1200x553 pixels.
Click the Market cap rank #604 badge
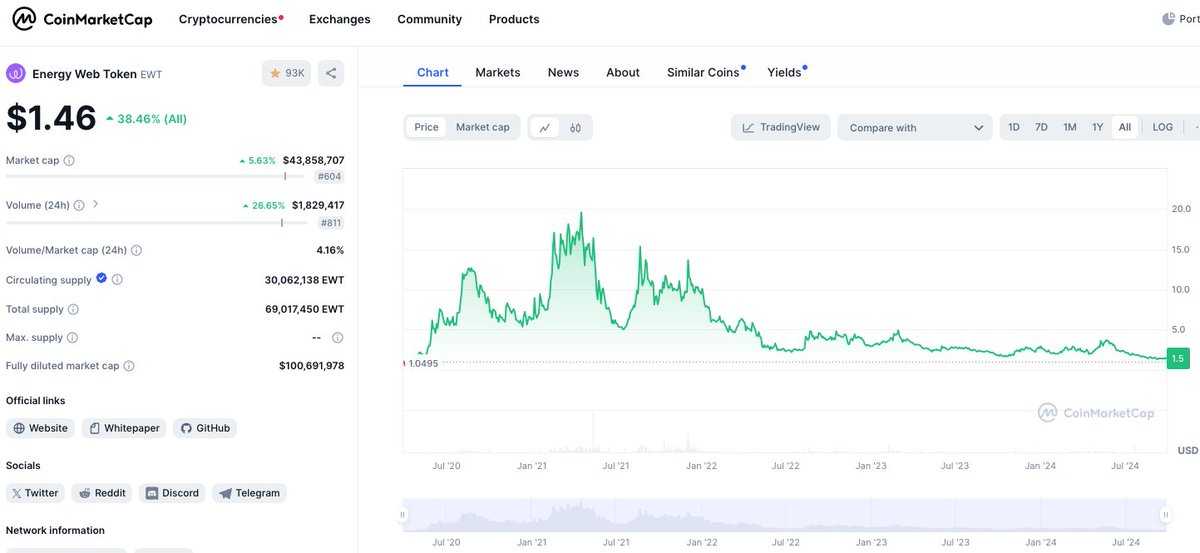pyautogui.click(x=329, y=176)
